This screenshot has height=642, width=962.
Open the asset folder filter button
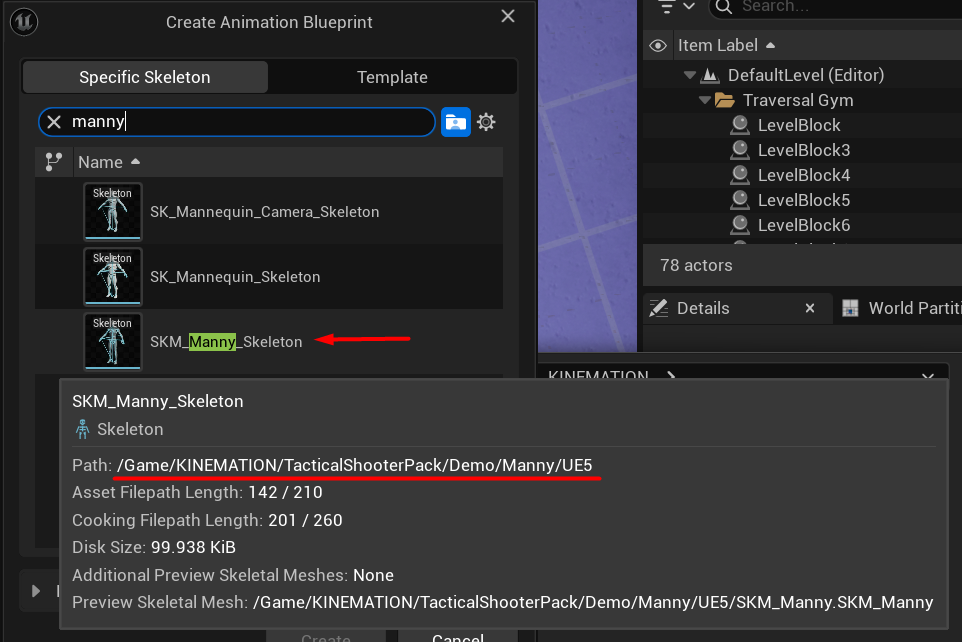click(x=455, y=122)
